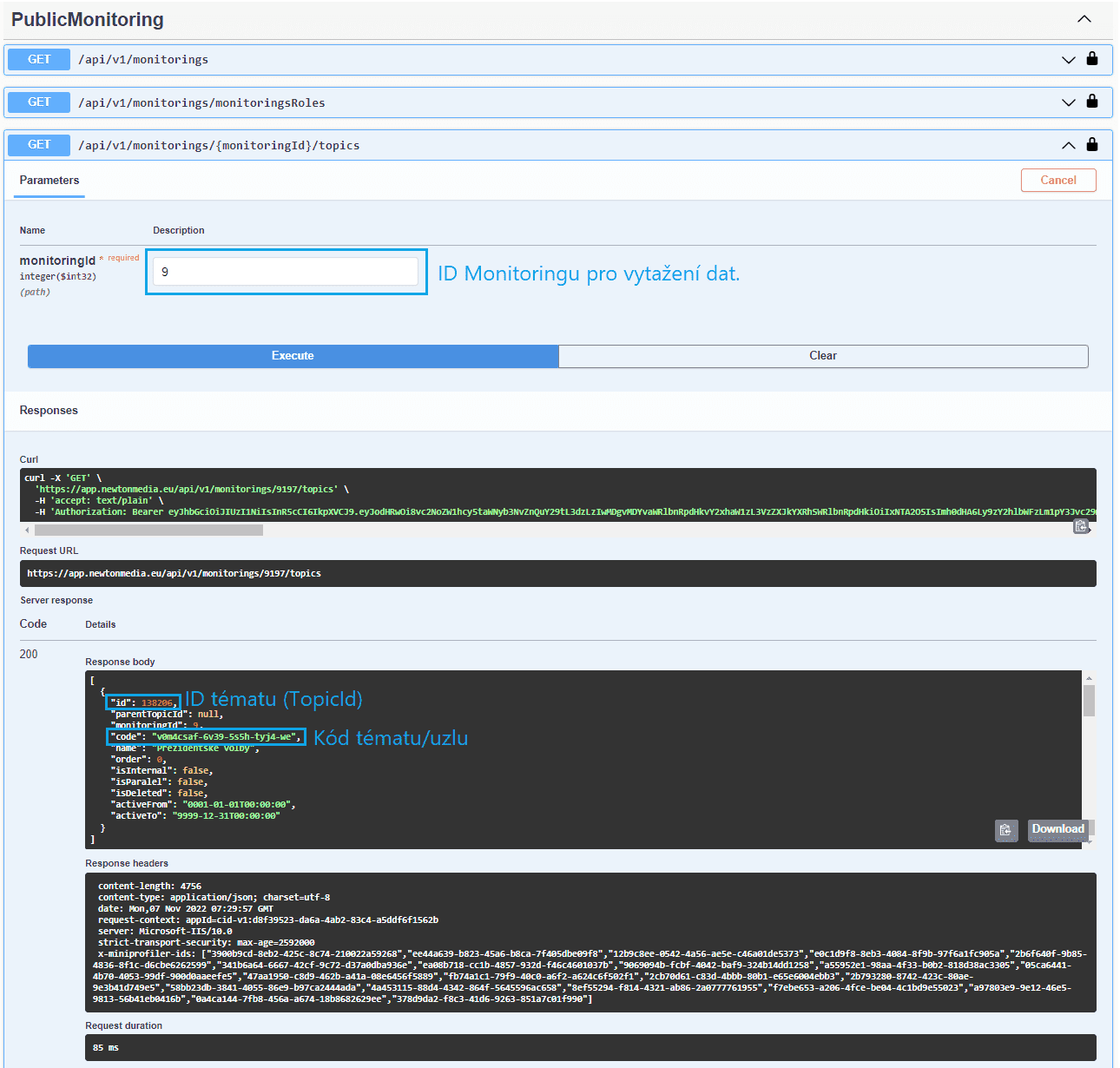Viewport: 1120px width, 1068px height.
Task: Copy the response body to clipboard
Action: (x=1005, y=830)
